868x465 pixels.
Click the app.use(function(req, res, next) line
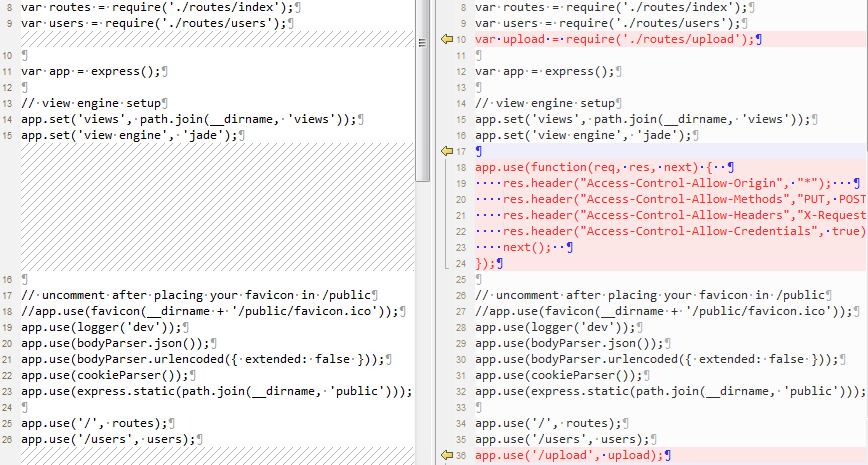pyautogui.click(x=600, y=167)
